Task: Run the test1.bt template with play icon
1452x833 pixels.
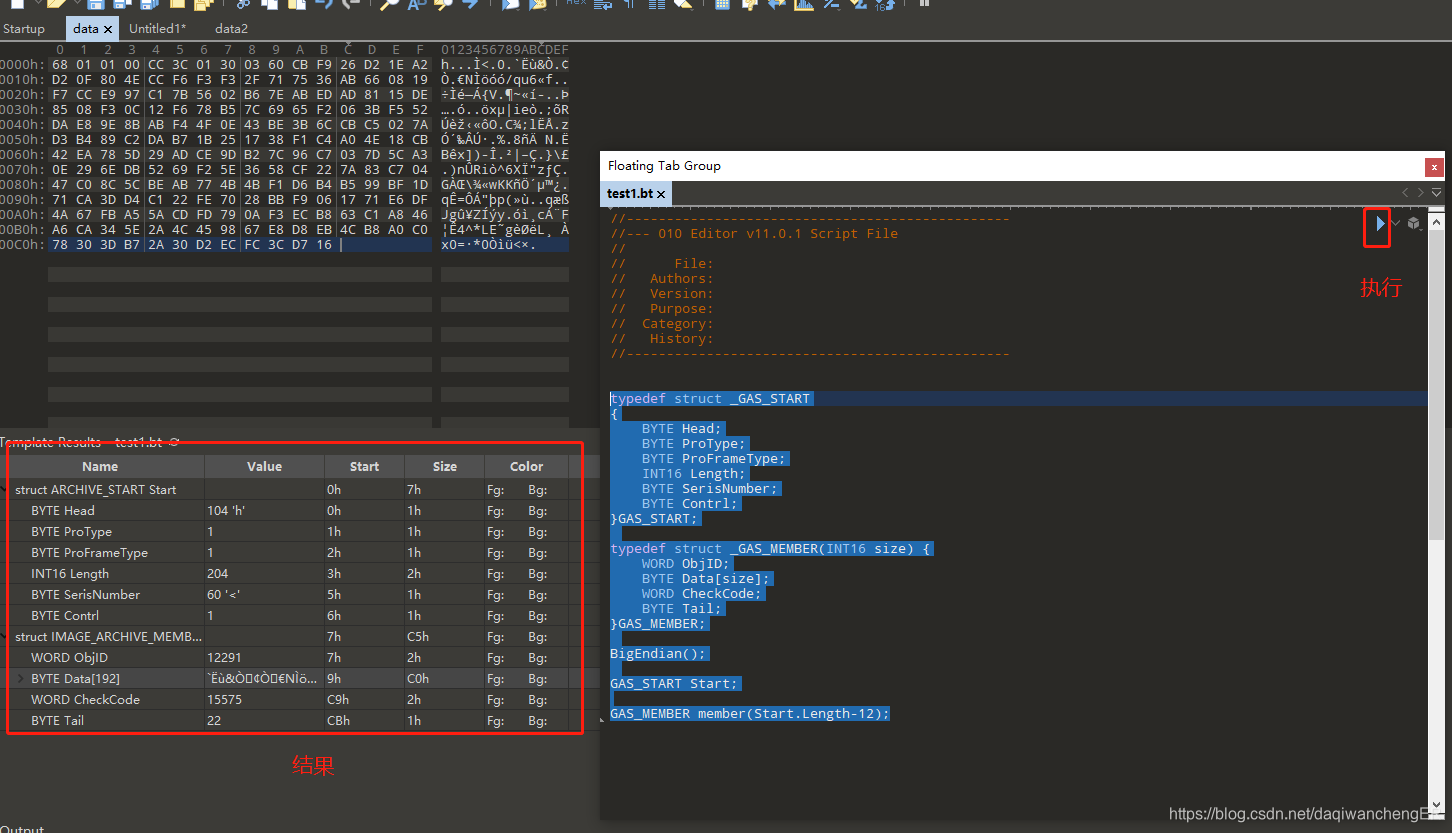Action: (x=1380, y=224)
